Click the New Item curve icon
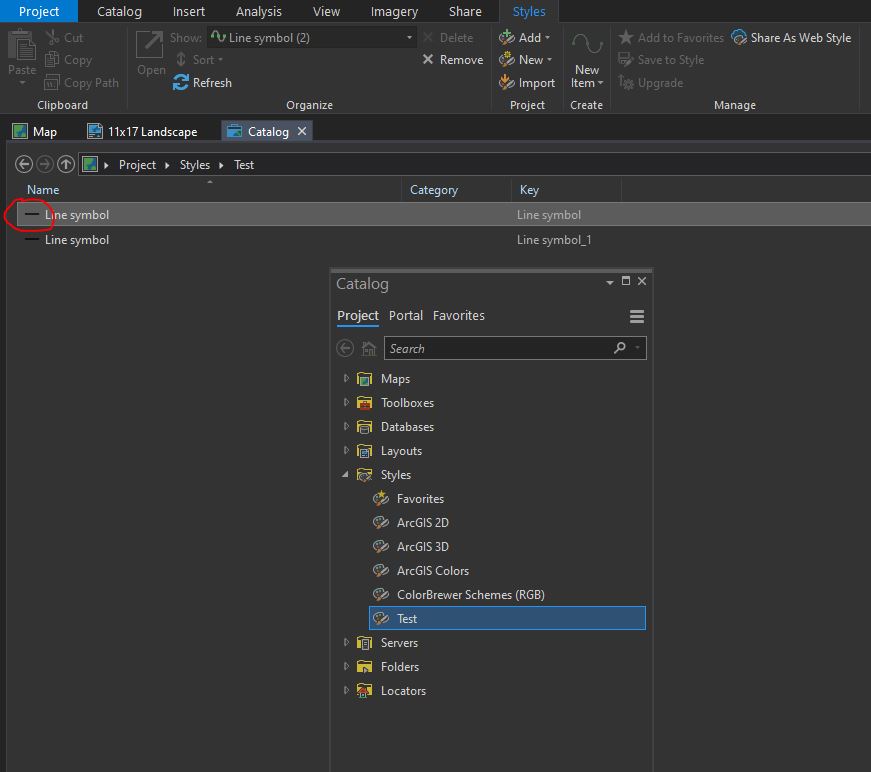Image resolution: width=871 pixels, height=772 pixels. (x=587, y=44)
